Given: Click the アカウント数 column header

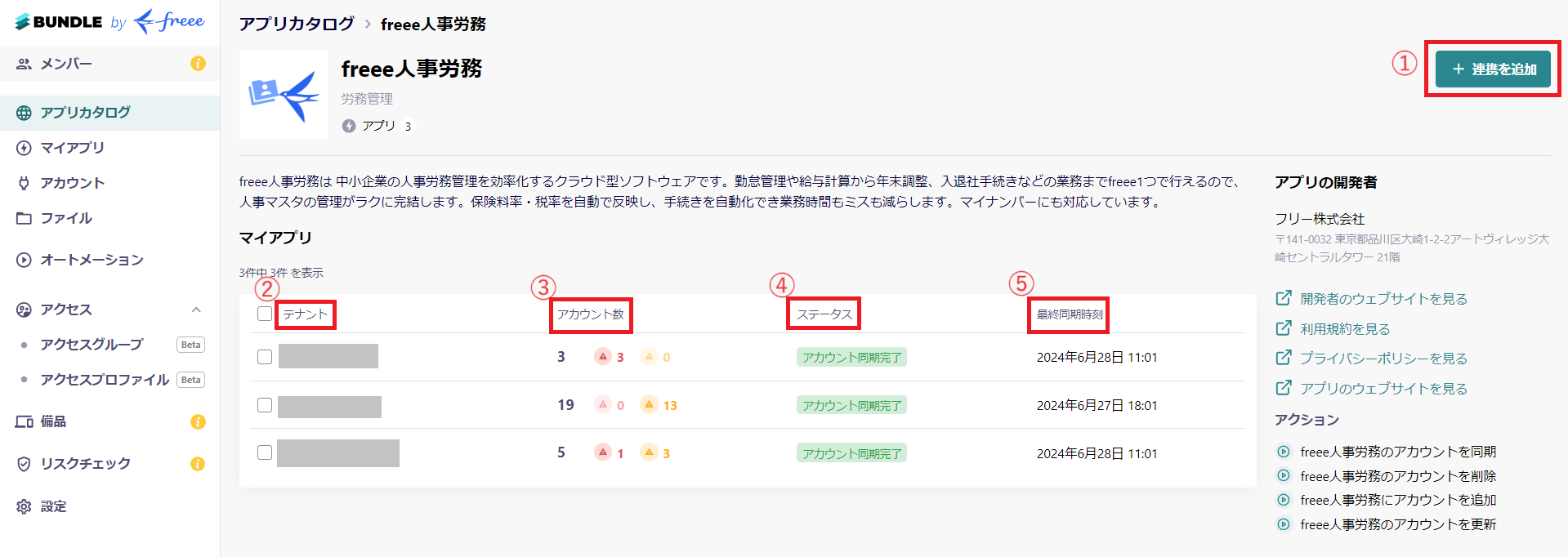Looking at the screenshot, I should coord(591,314).
